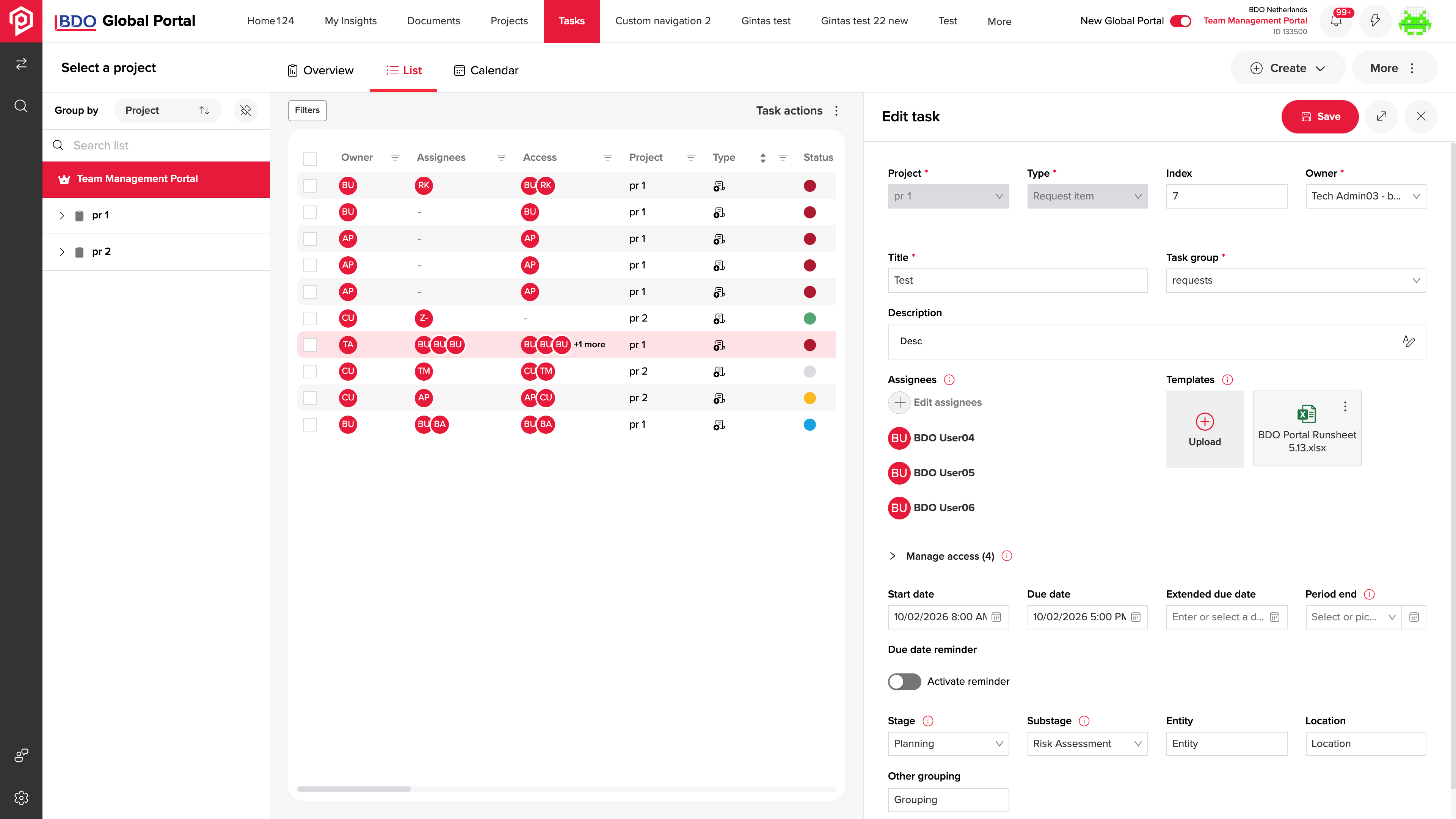Open the Stage Planning dropdown
The image size is (1456, 819).
click(948, 744)
